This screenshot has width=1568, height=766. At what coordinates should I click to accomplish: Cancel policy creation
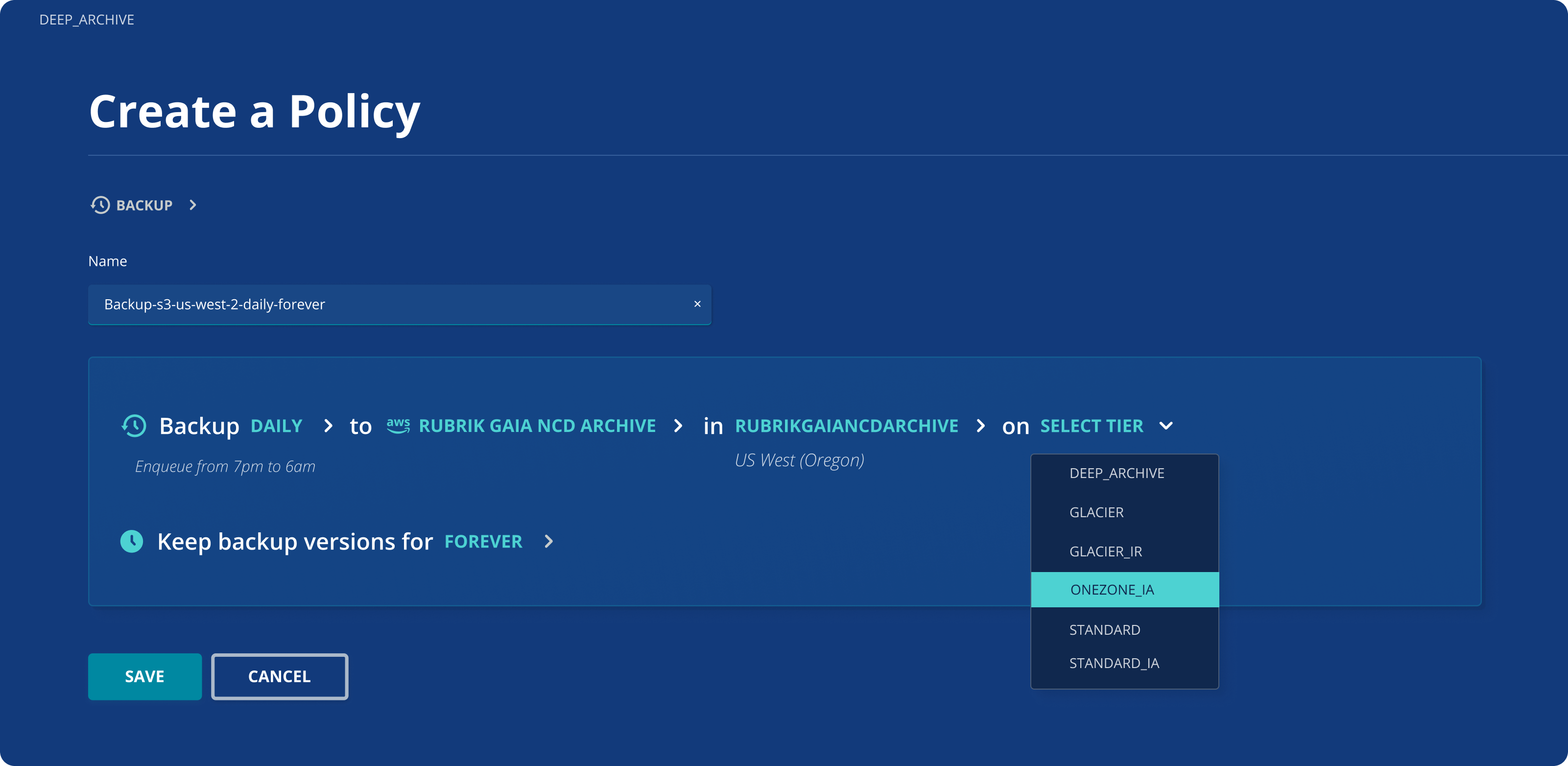click(x=280, y=676)
